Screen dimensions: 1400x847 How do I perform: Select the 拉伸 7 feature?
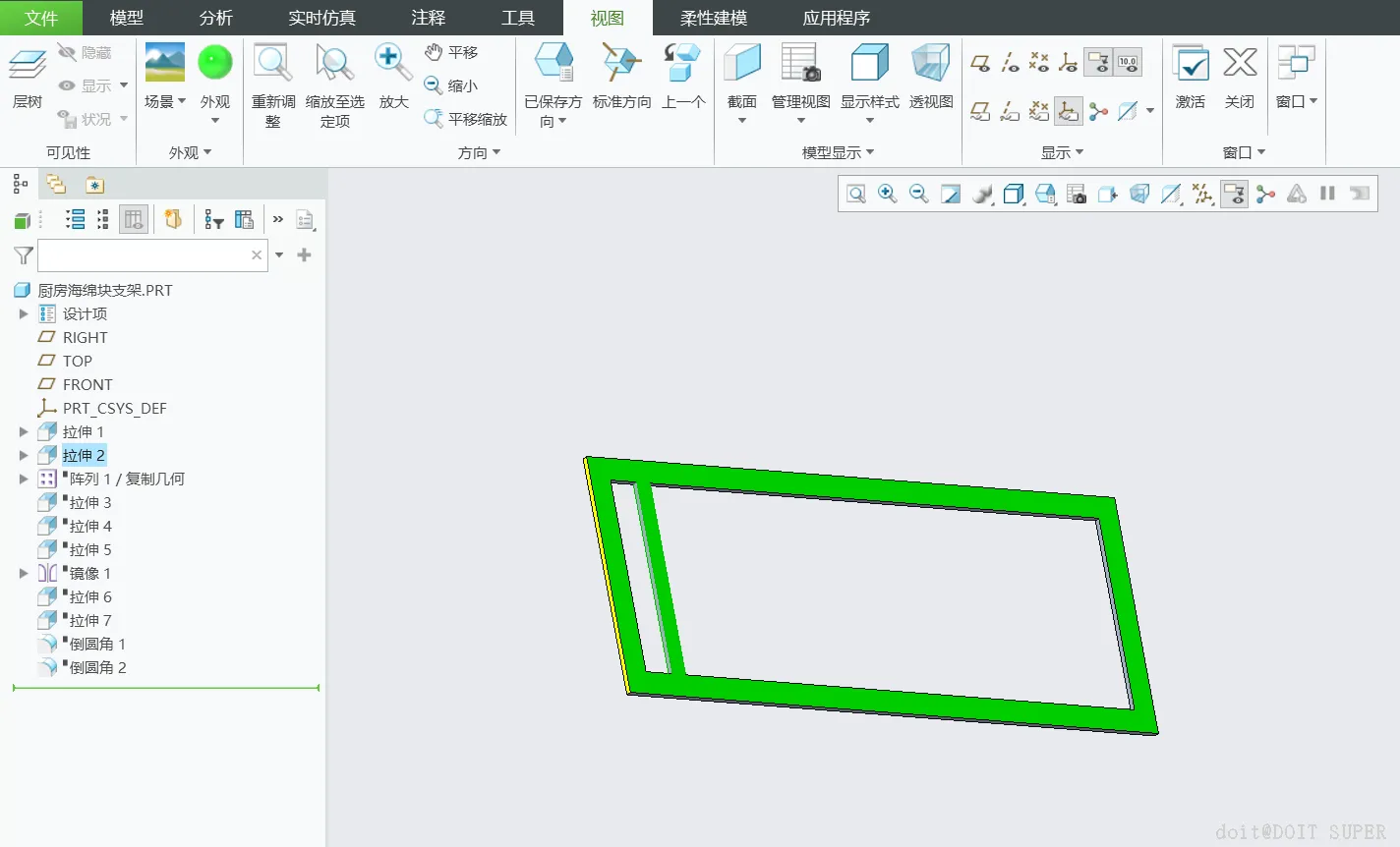pos(90,620)
